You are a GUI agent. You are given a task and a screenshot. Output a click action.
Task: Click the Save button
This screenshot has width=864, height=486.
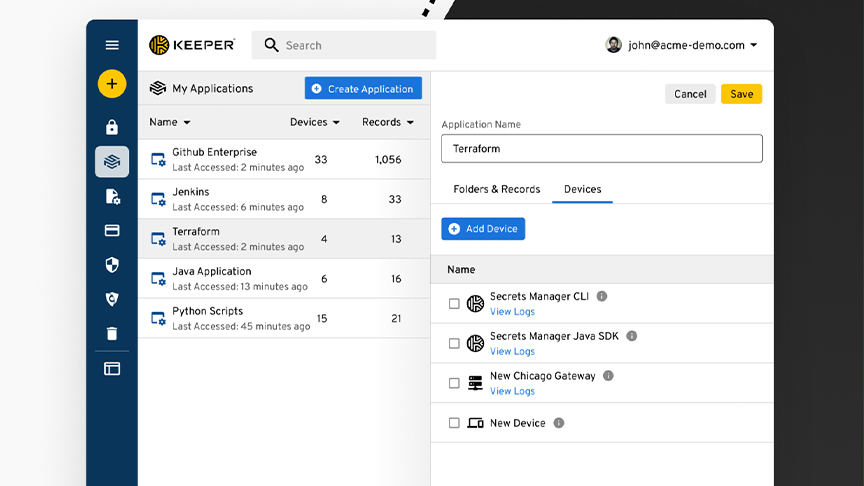coord(741,94)
